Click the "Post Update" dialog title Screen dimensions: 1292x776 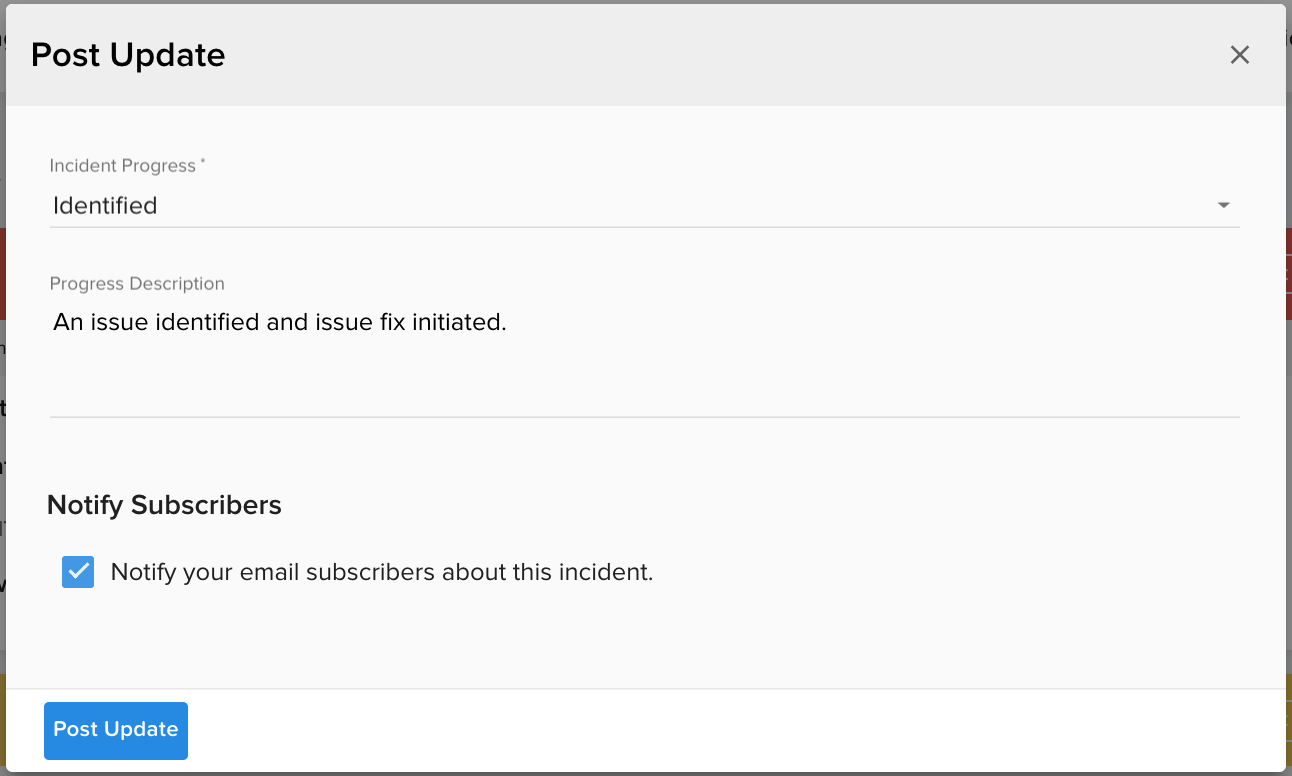tap(128, 55)
